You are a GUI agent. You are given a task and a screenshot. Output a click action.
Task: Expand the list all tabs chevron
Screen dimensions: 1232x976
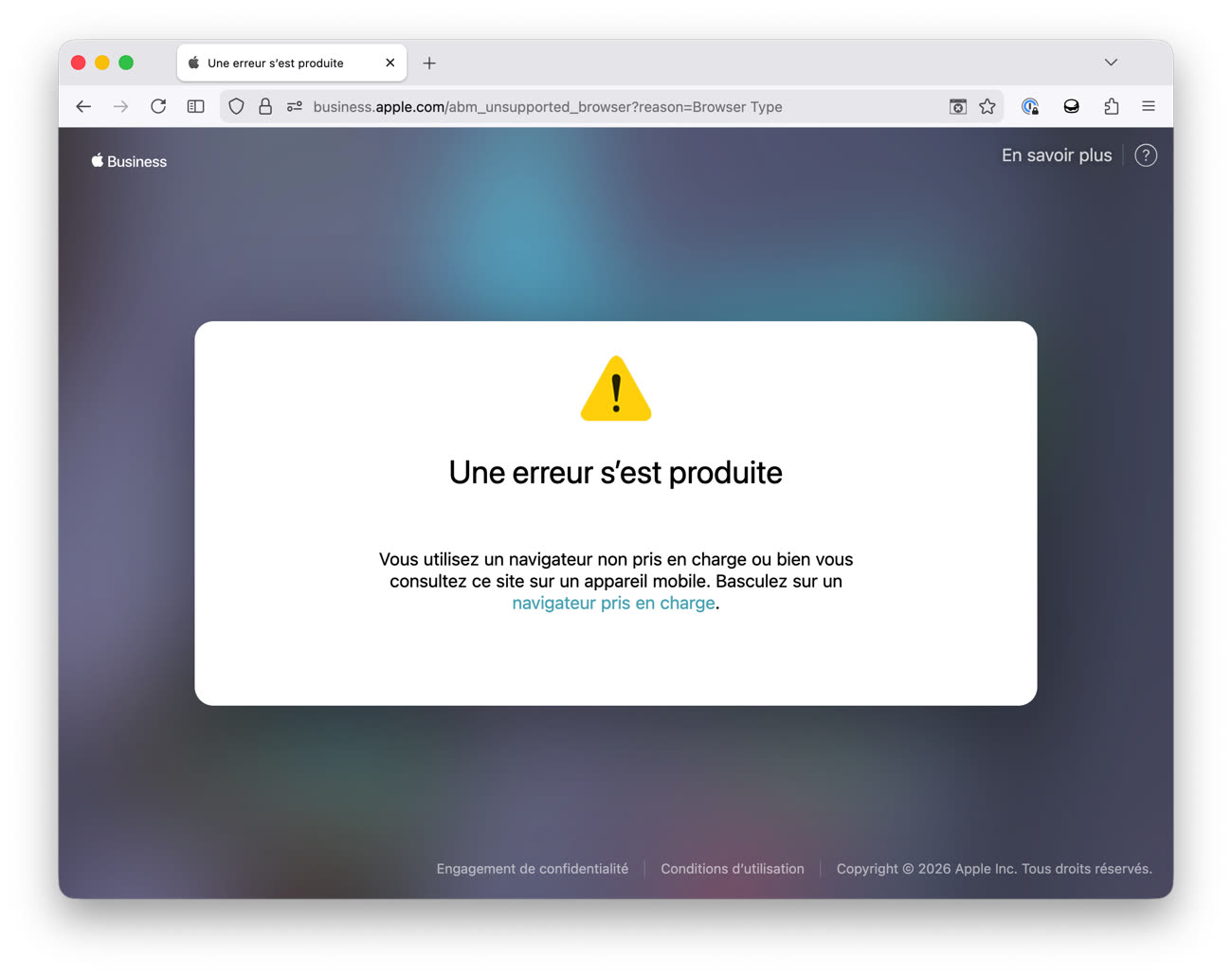[x=1111, y=63]
